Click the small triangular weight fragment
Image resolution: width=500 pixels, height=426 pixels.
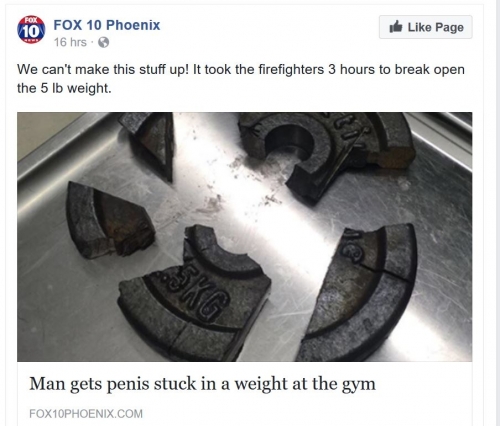point(149,146)
